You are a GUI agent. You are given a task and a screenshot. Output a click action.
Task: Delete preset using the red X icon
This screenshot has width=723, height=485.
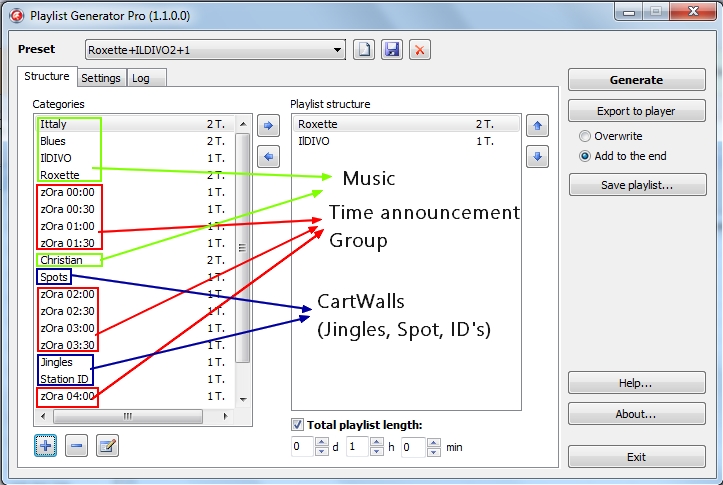(x=420, y=49)
